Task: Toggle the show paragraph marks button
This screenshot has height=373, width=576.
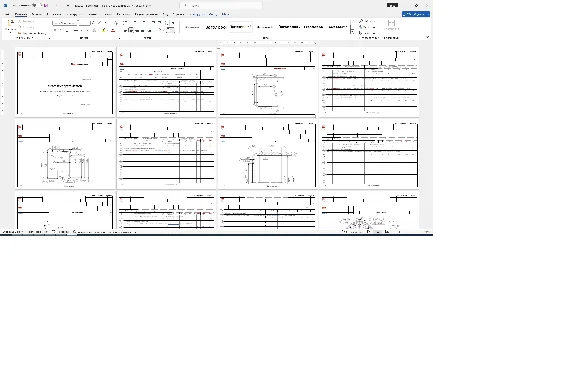Action: (x=173, y=23)
